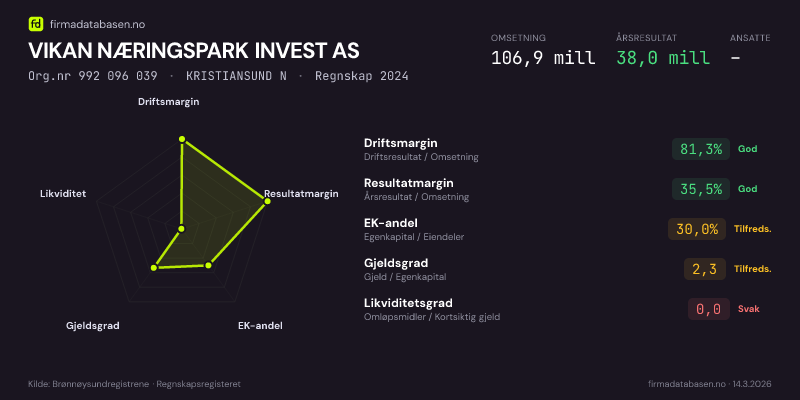Click the firmadatabasen.no logo icon

[x=36, y=23]
